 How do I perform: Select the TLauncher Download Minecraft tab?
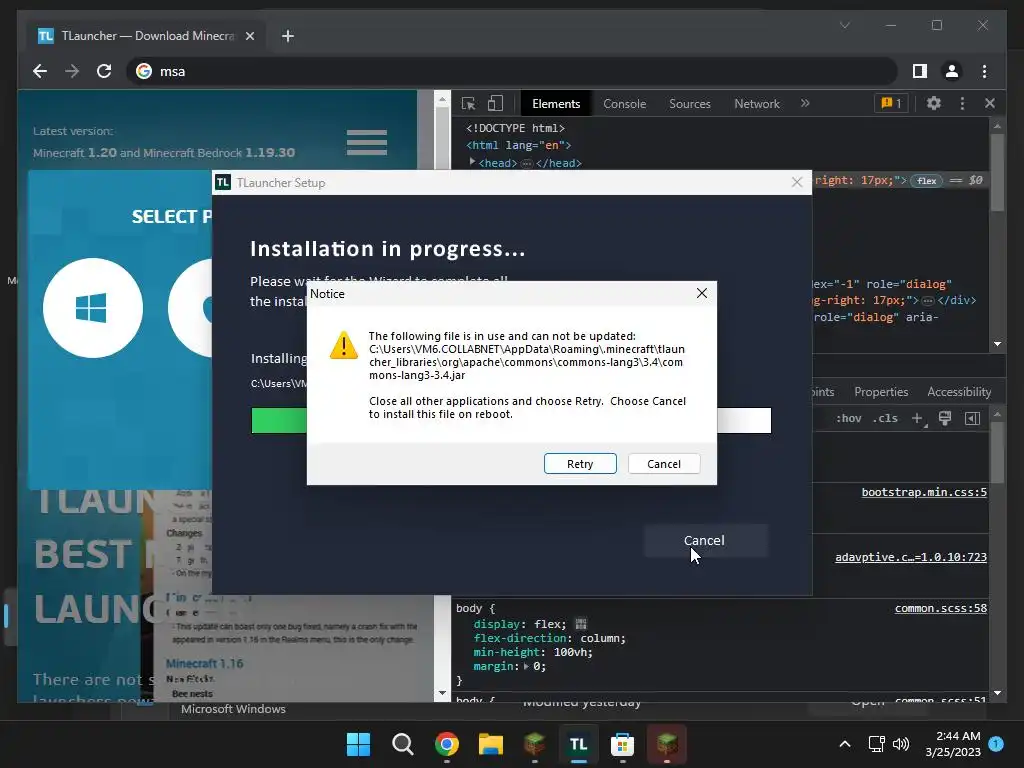(146, 36)
